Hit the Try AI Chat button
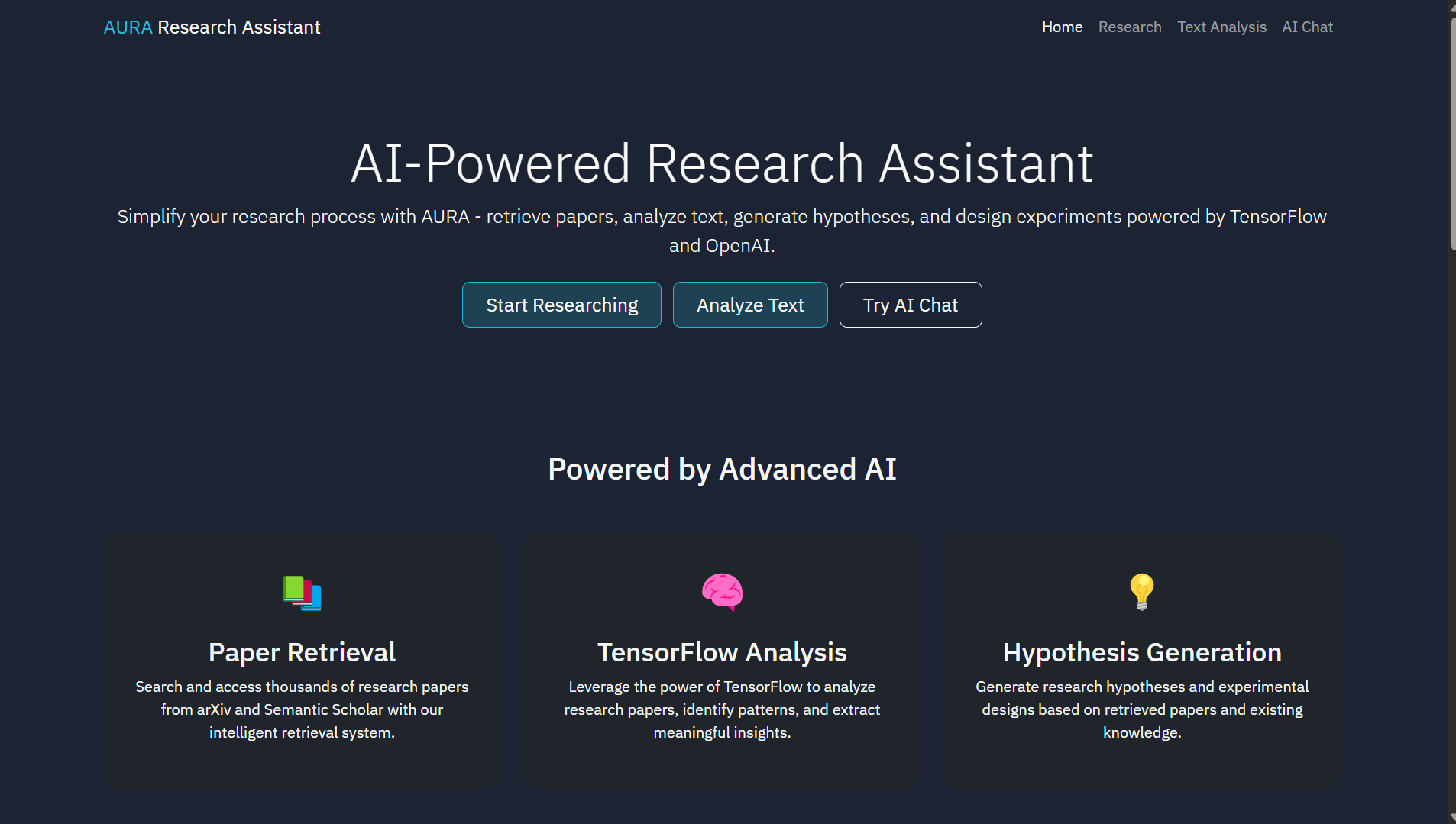The height and width of the screenshot is (824, 1456). point(910,305)
